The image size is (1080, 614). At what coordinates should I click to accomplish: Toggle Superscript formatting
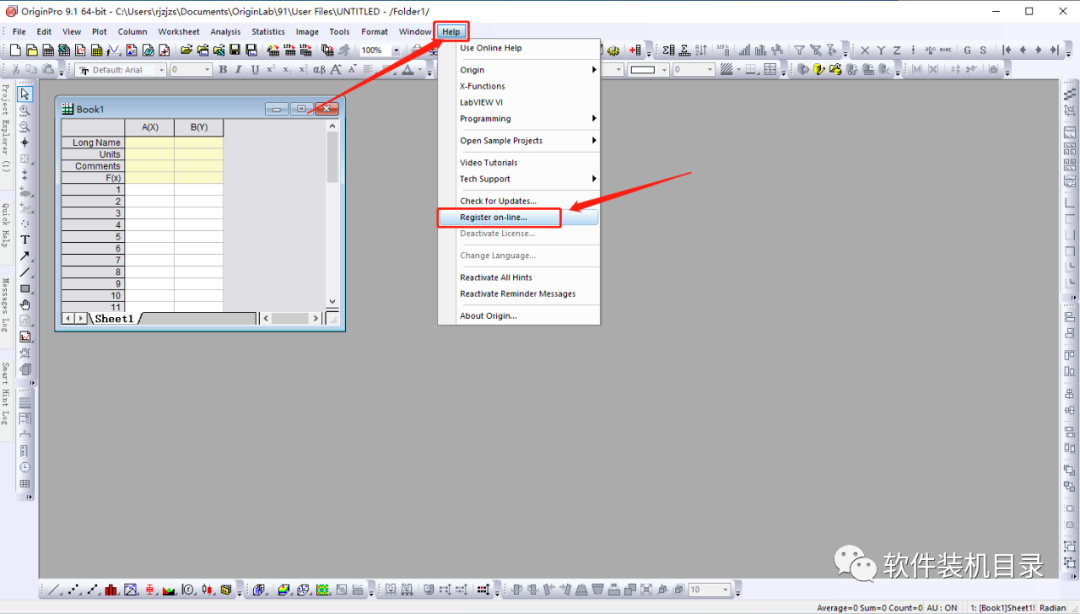point(271,70)
